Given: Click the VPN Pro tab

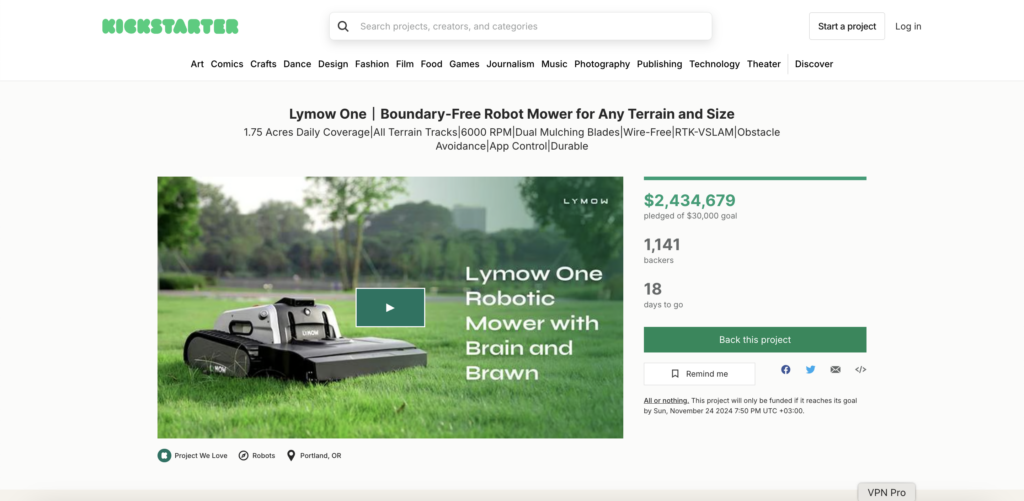Looking at the screenshot, I should 886,493.
